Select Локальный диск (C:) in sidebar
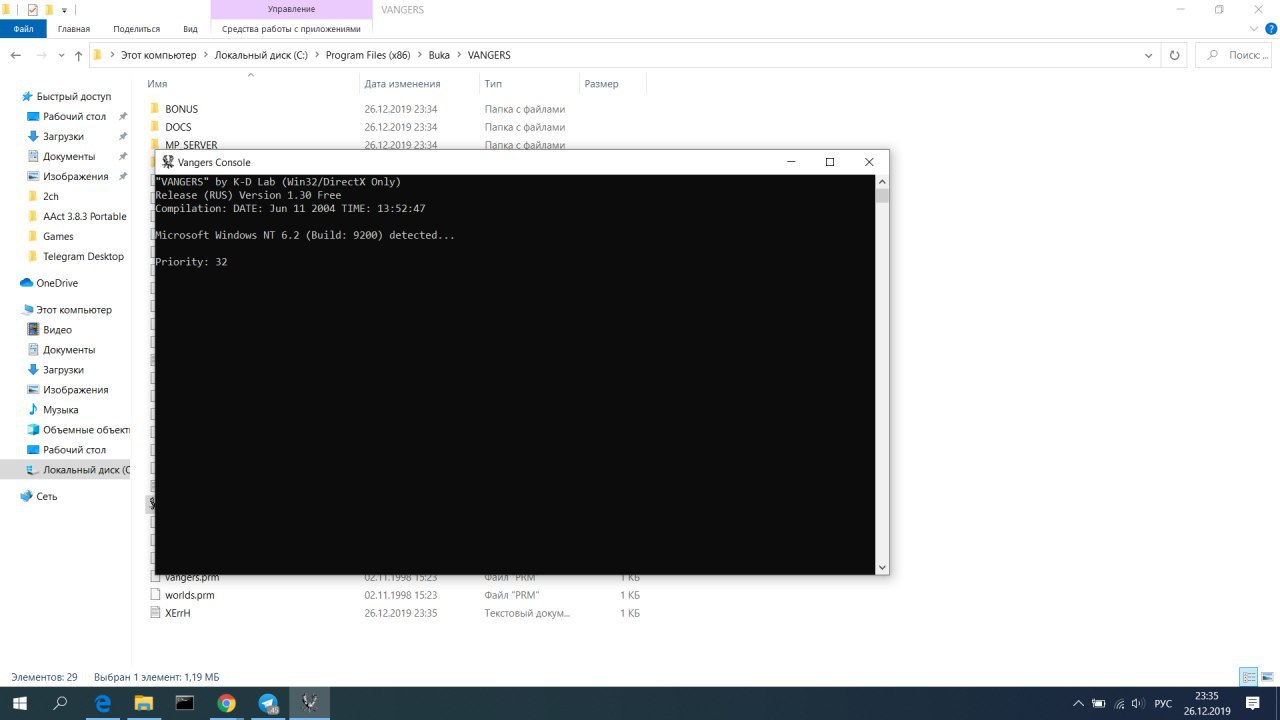Screen dimensions: 1280x720 (86, 470)
